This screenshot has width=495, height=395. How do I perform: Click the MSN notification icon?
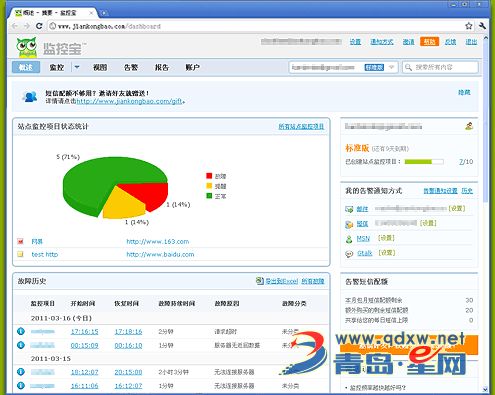pos(349,239)
